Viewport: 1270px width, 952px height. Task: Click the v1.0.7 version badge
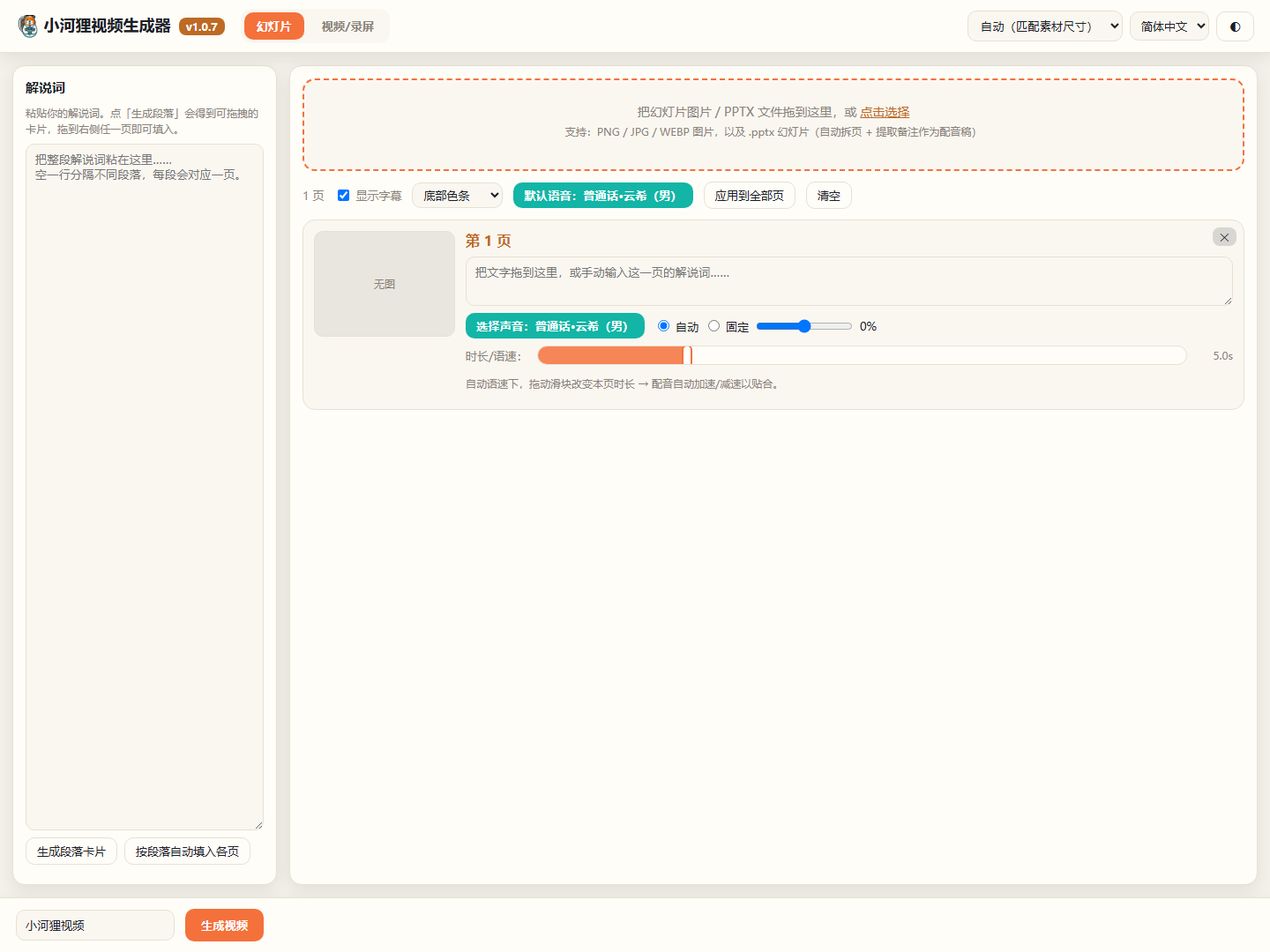pos(202,26)
